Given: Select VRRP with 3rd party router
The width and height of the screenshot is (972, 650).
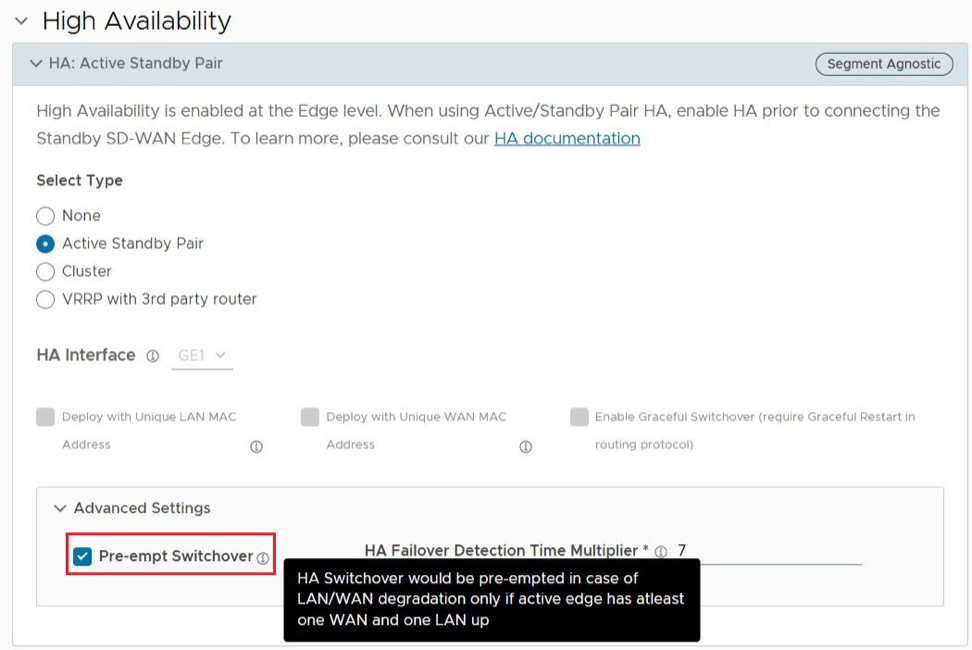Looking at the screenshot, I should pyautogui.click(x=45, y=299).
